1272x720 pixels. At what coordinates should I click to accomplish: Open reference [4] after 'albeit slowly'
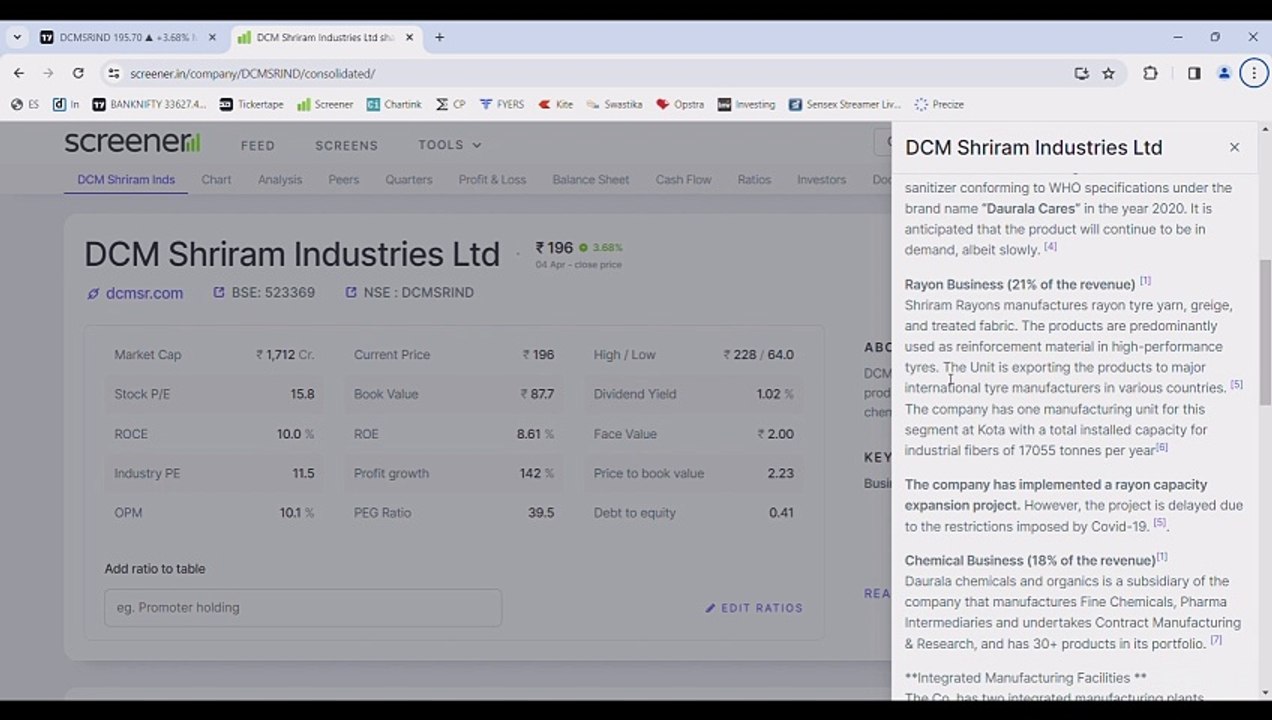(x=1050, y=246)
